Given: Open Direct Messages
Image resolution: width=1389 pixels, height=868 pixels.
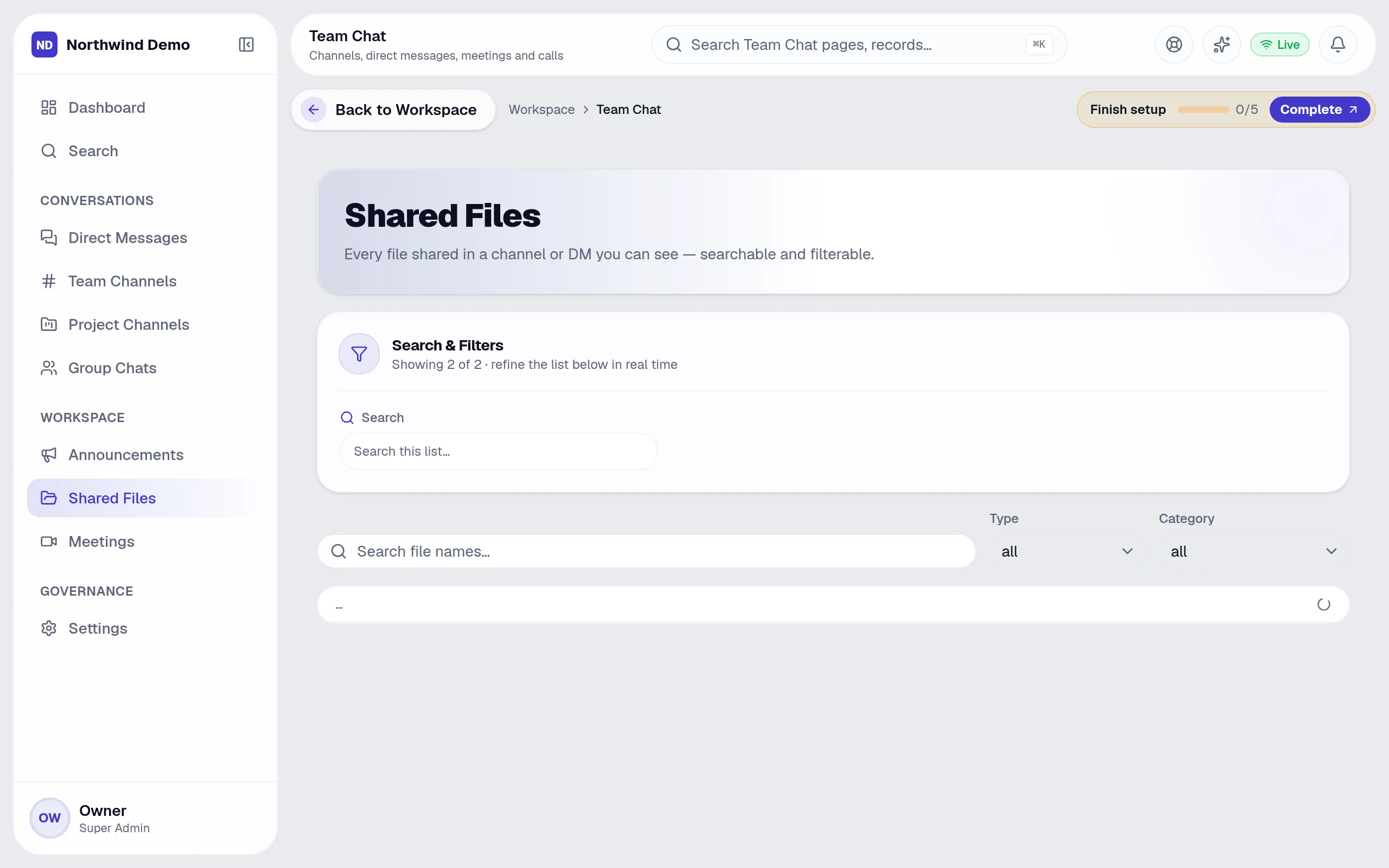Looking at the screenshot, I should (145, 238).
